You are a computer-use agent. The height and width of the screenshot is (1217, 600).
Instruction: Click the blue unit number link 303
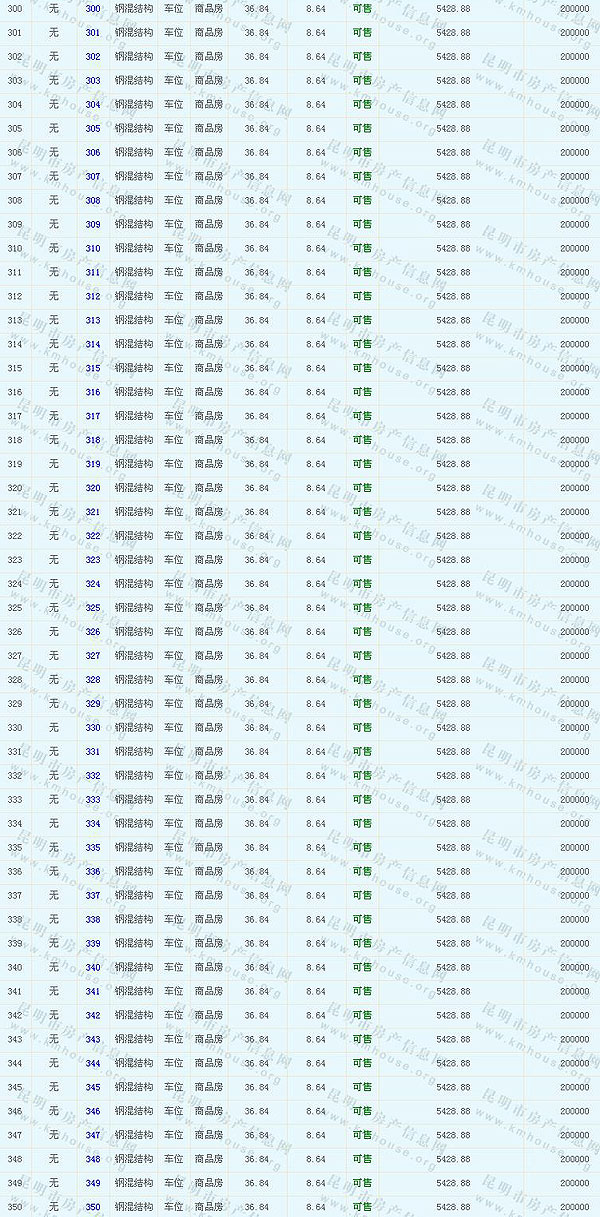(x=93, y=81)
